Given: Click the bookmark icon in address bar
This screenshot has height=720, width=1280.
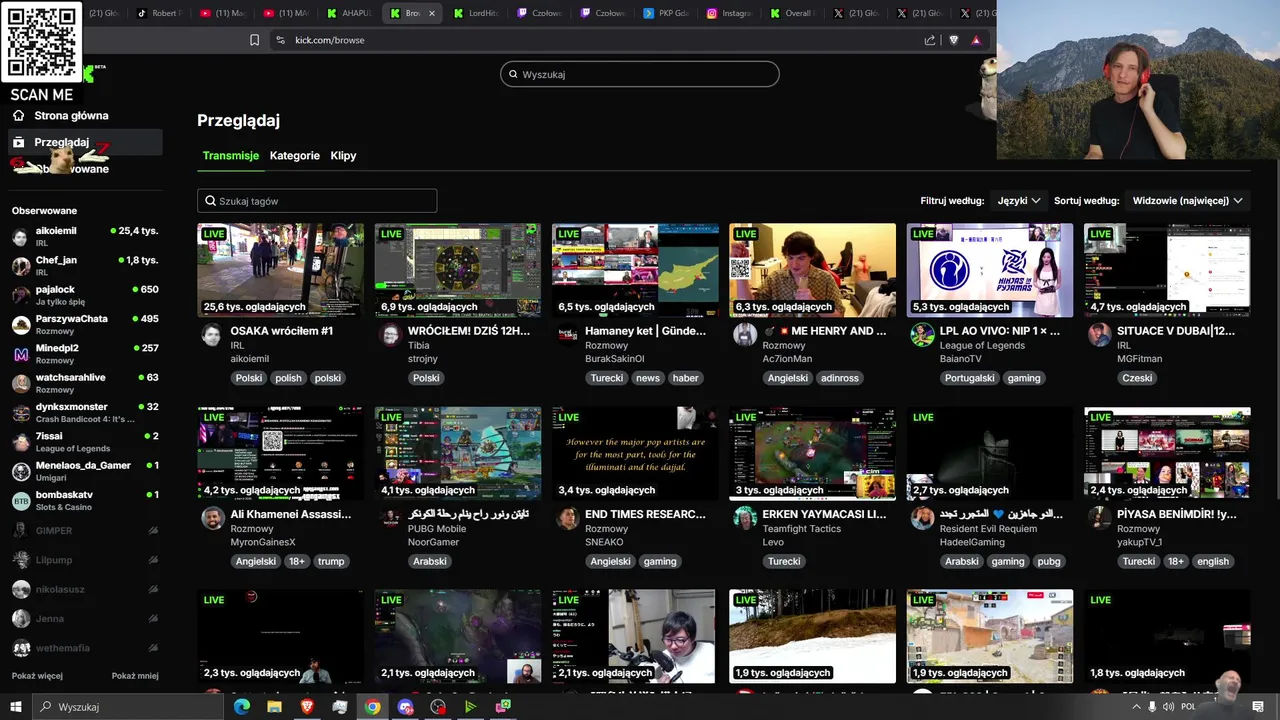Looking at the screenshot, I should [x=254, y=40].
